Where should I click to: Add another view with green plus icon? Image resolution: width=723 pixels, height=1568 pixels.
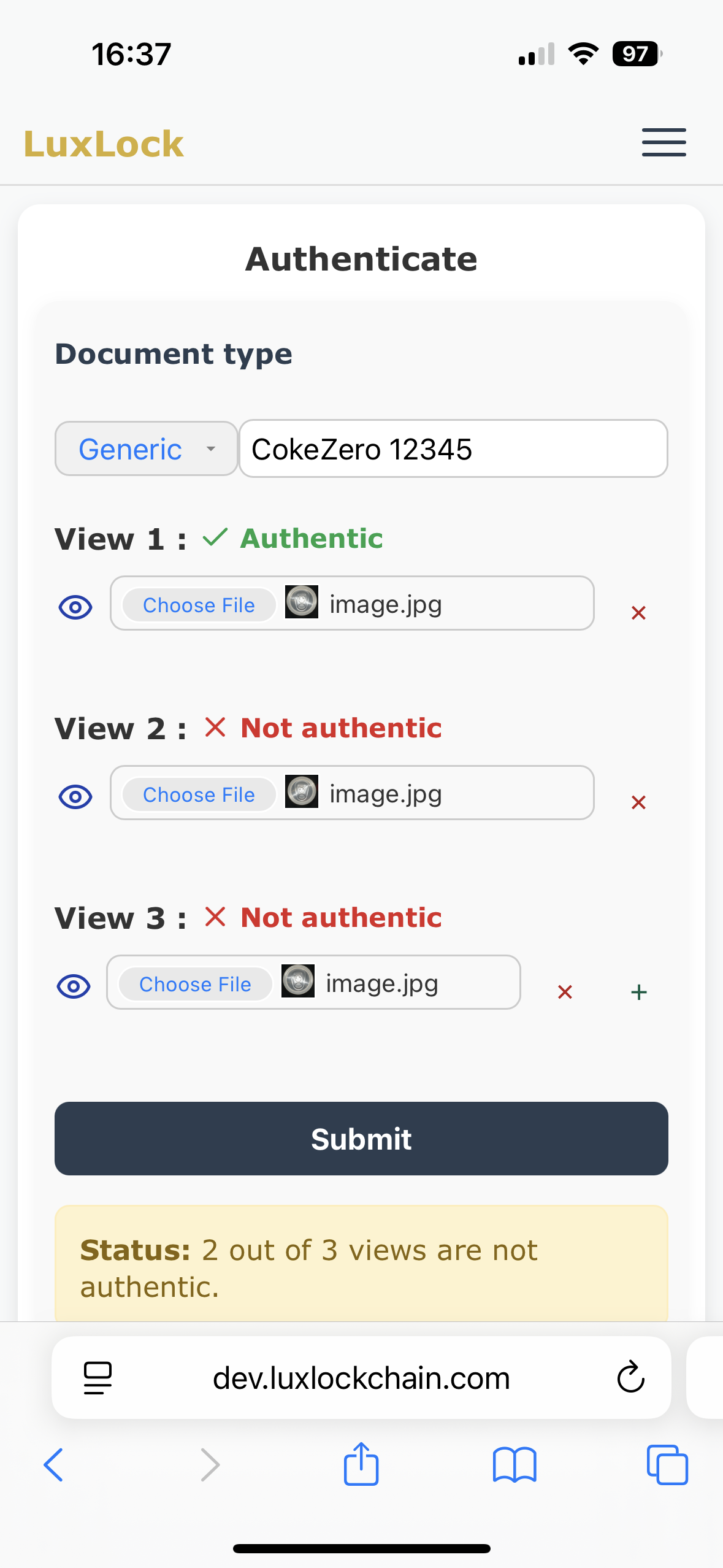click(639, 992)
